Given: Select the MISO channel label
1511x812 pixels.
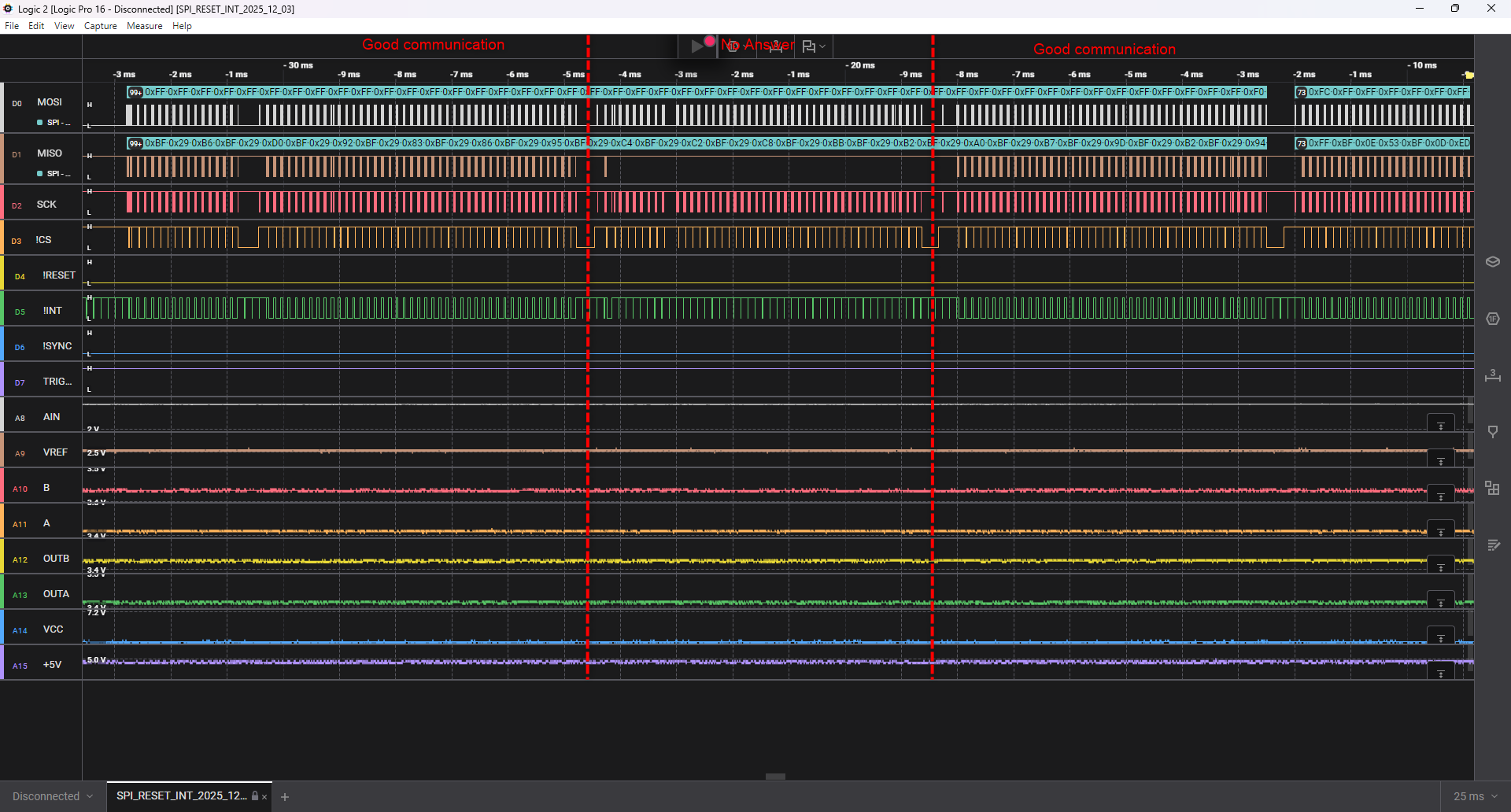Looking at the screenshot, I should 50,153.
